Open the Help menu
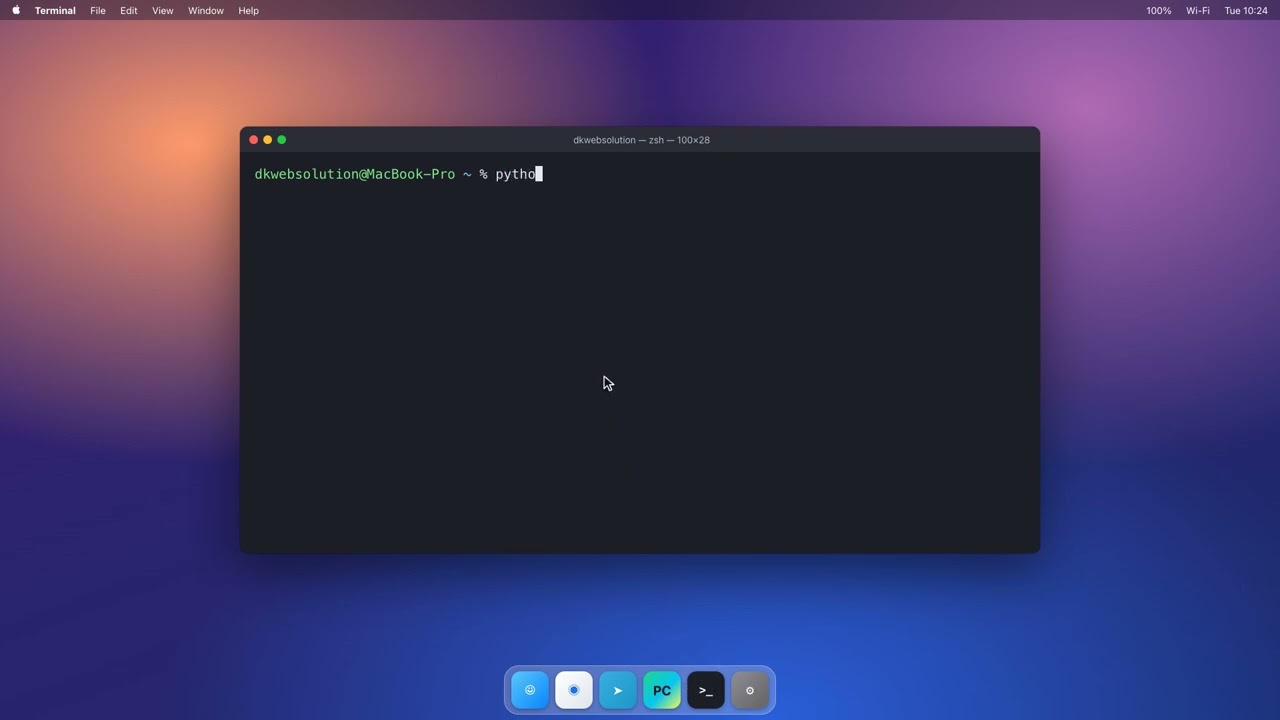Image resolution: width=1280 pixels, height=720 pixels. click(249, 10)
